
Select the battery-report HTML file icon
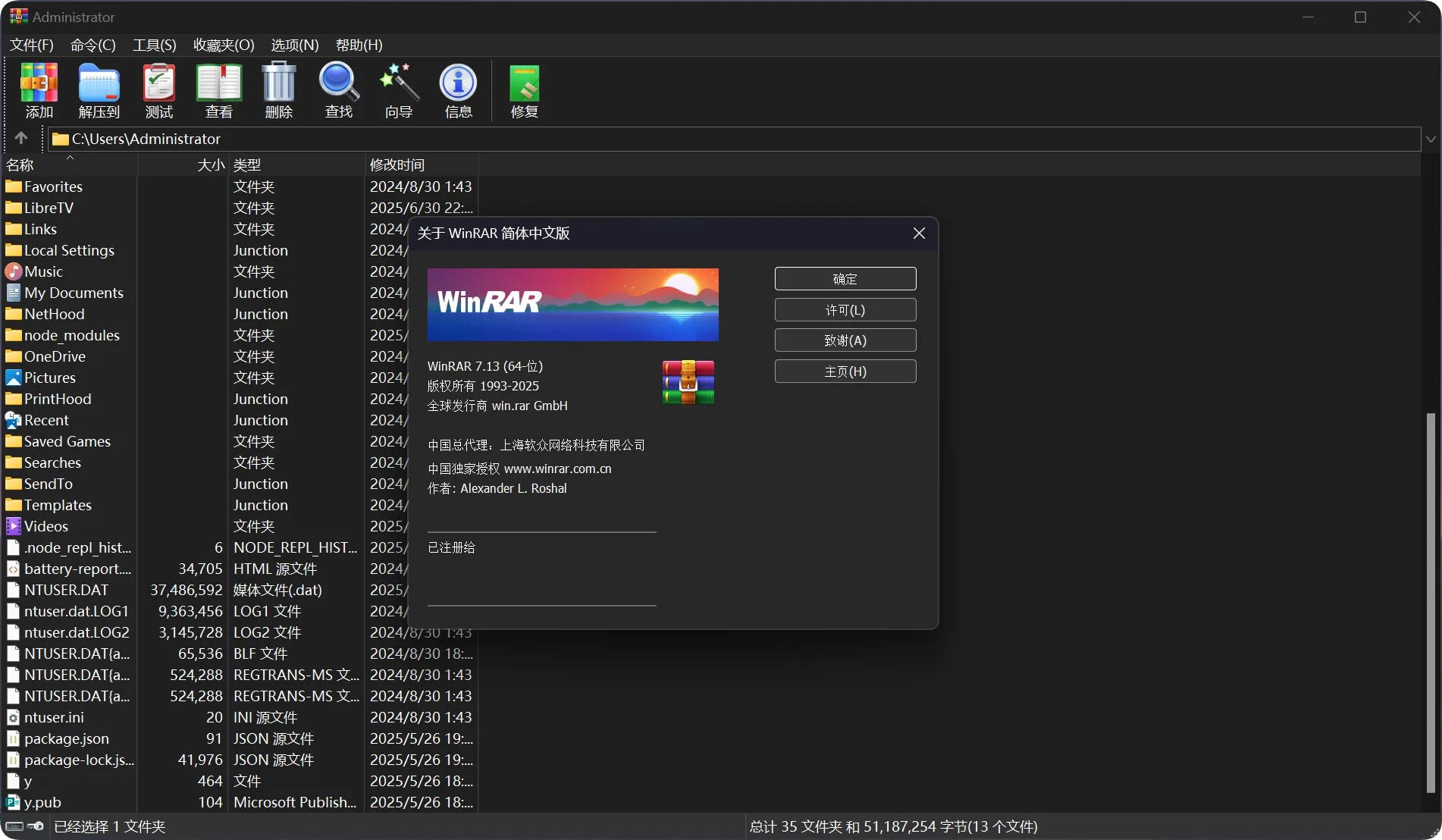click(x=13, y=569)
